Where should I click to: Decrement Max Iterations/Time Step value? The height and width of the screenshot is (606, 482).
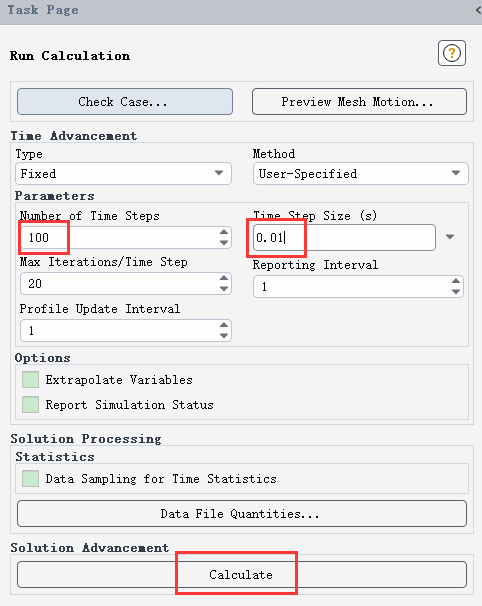click(x=223, y=289)
